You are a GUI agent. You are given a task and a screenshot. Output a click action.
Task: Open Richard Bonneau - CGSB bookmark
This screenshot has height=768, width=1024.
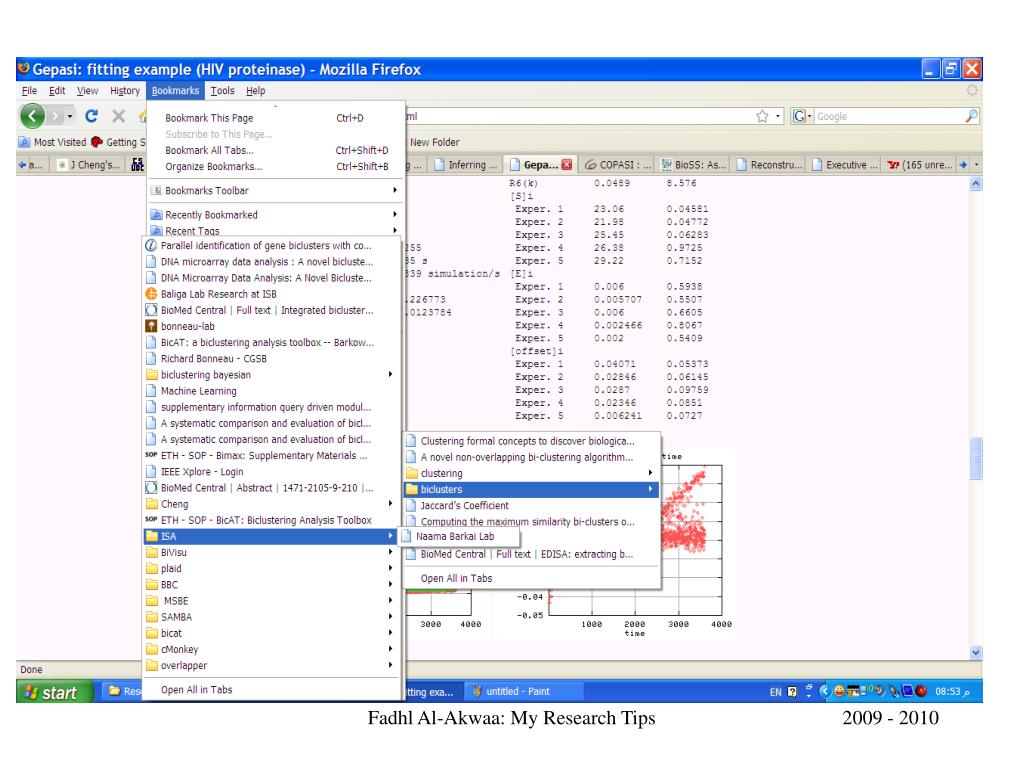pos(272,359)
